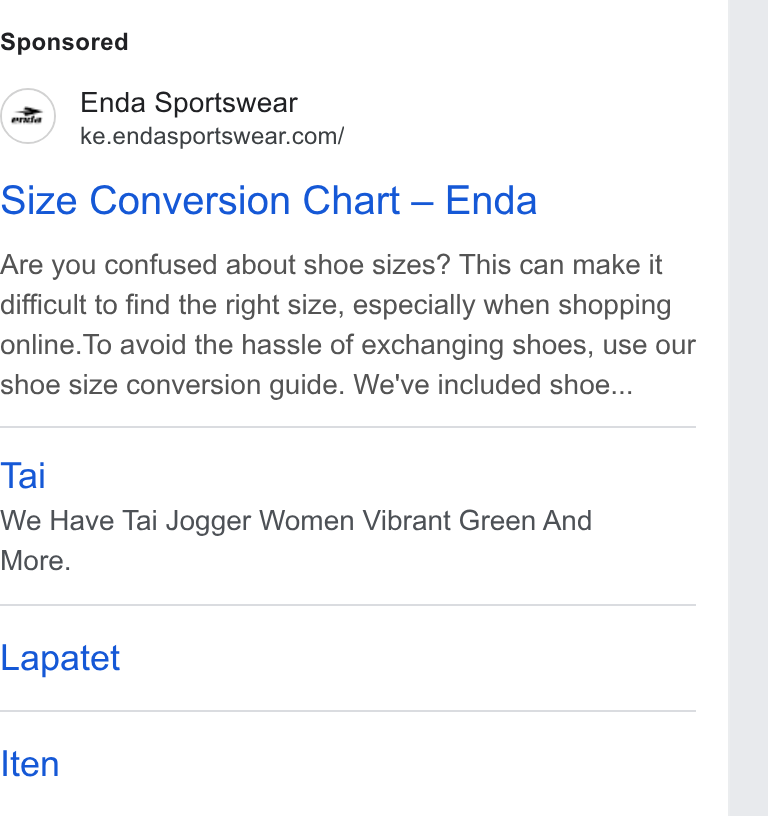Open the Size Conversion Chart – Enda headline

tap(268, 200)
